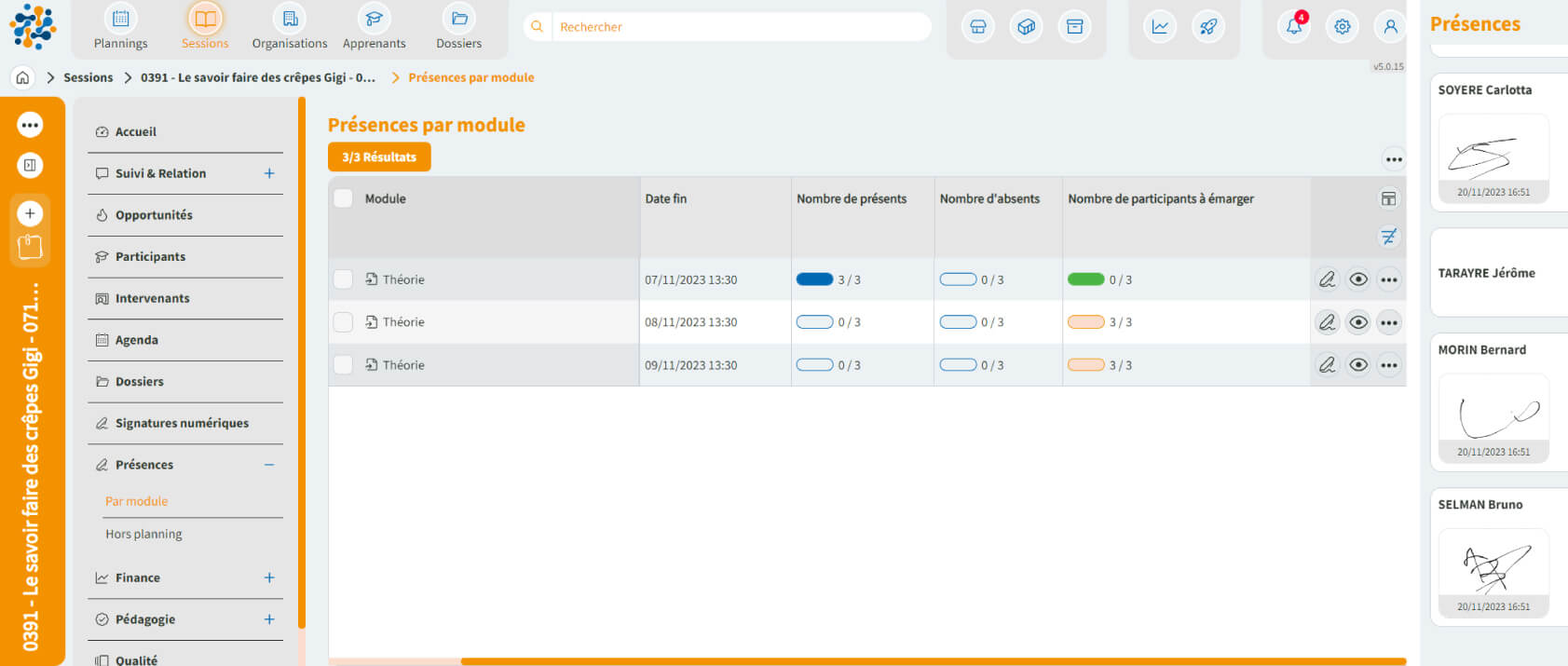Click the signature pen icon for 07/11/2023 row
This screenshot has height=666, width=1568.
coord(1327,279)
